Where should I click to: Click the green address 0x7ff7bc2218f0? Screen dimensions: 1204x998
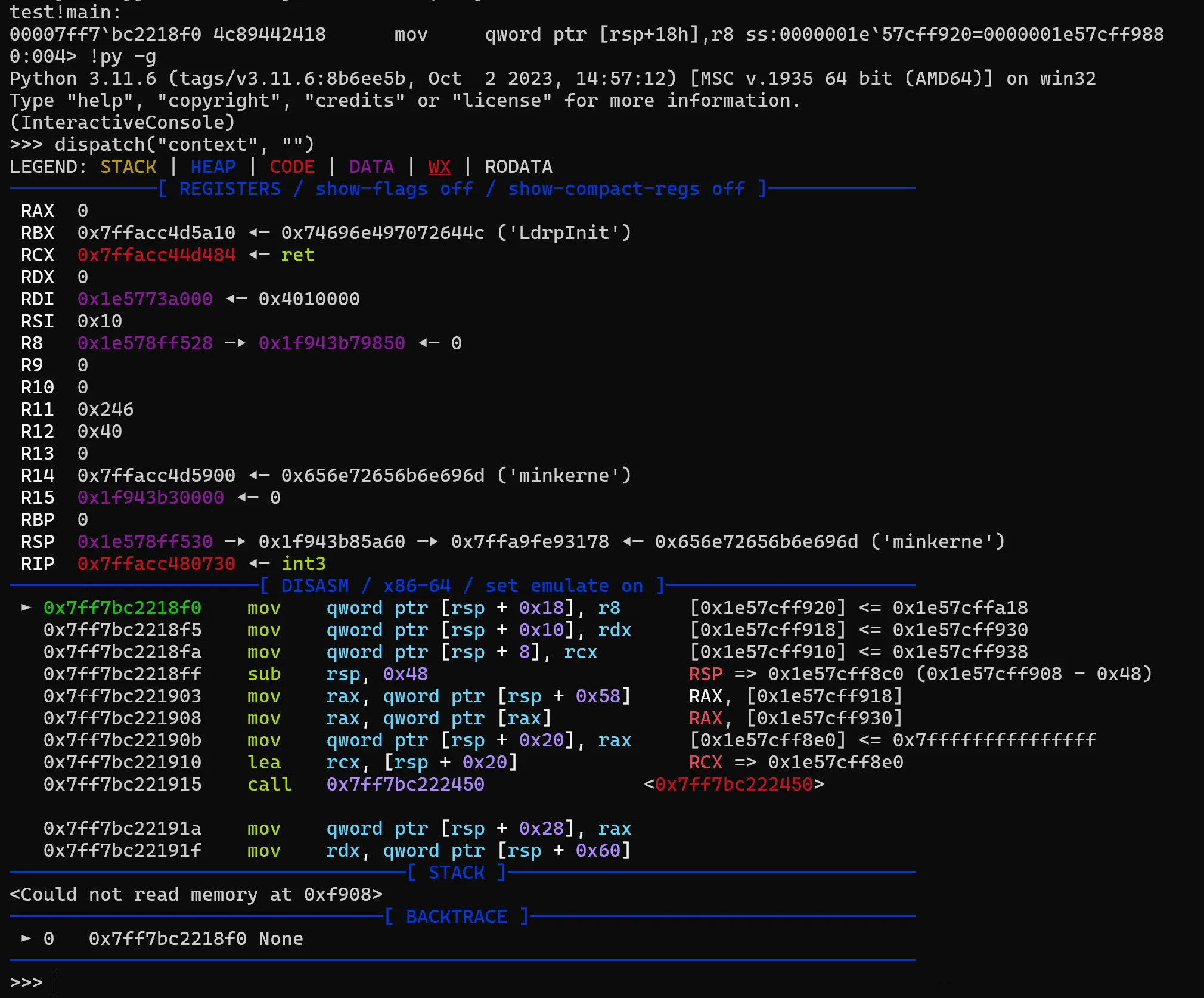click(x=122, y=608)
